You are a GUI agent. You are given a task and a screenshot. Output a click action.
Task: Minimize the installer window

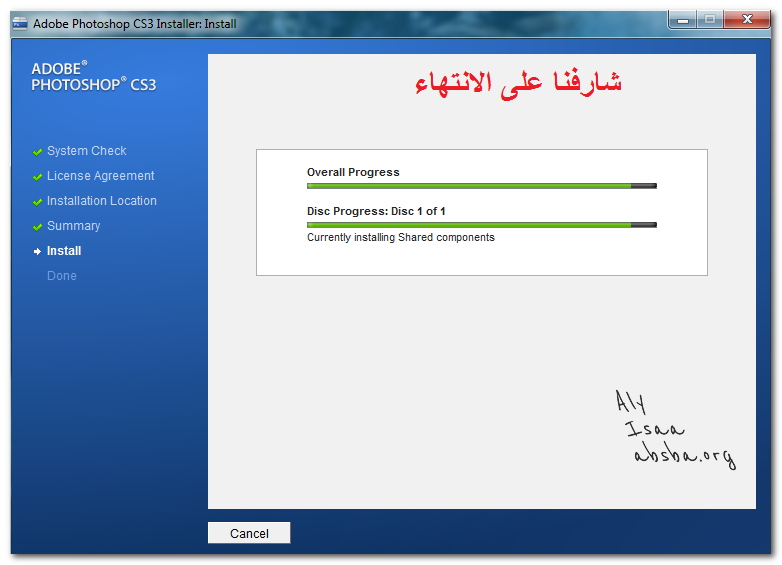(683, 20)
